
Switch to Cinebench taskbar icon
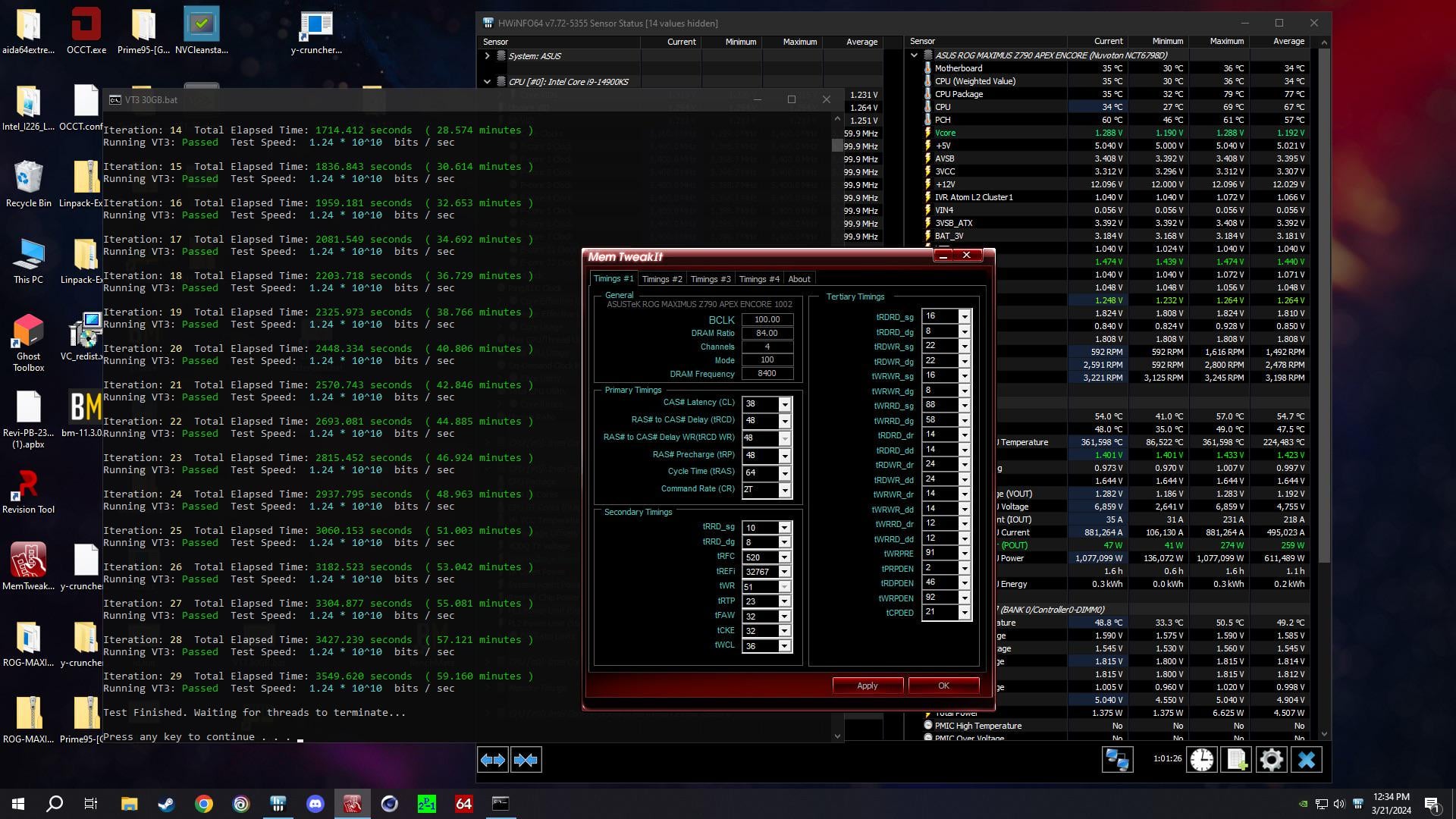point(390,804)
